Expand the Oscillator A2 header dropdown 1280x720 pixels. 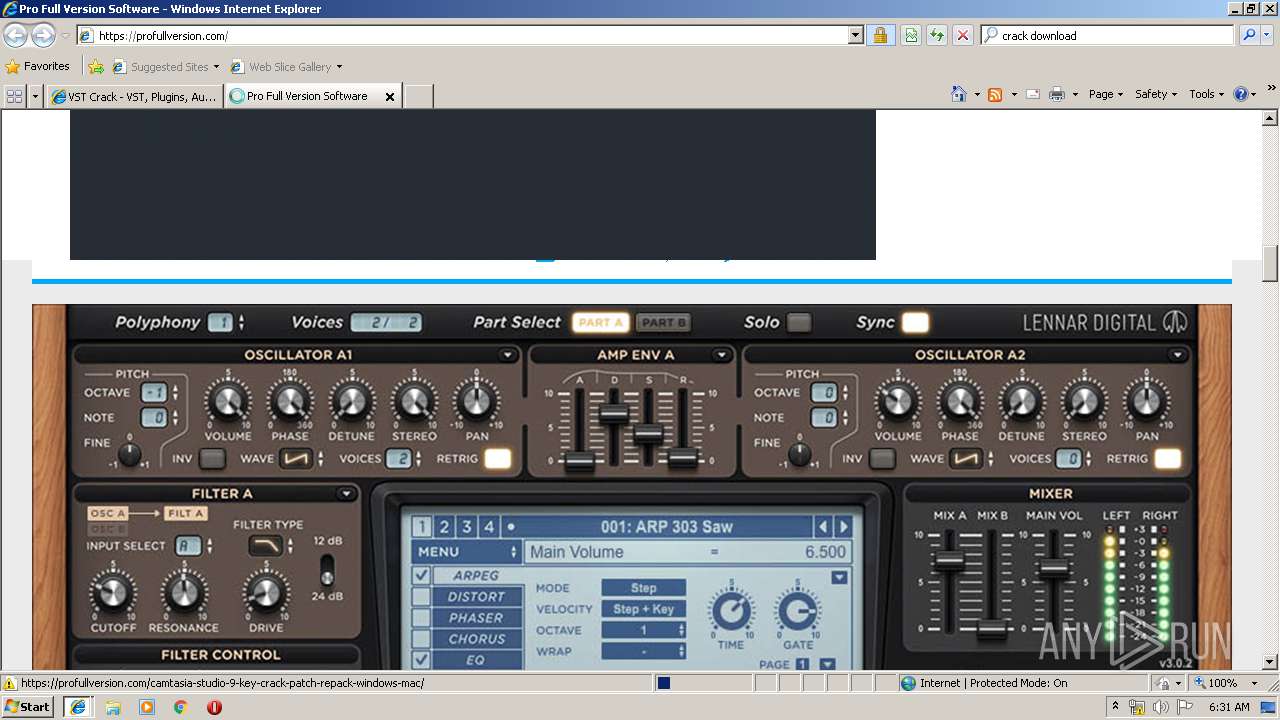click(x=1178, y=355)
